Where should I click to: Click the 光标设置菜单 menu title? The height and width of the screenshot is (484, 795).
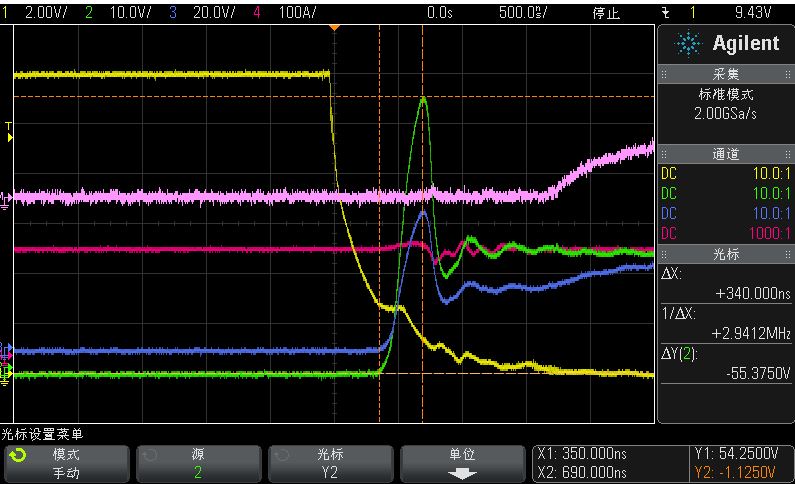click(42, 434)
